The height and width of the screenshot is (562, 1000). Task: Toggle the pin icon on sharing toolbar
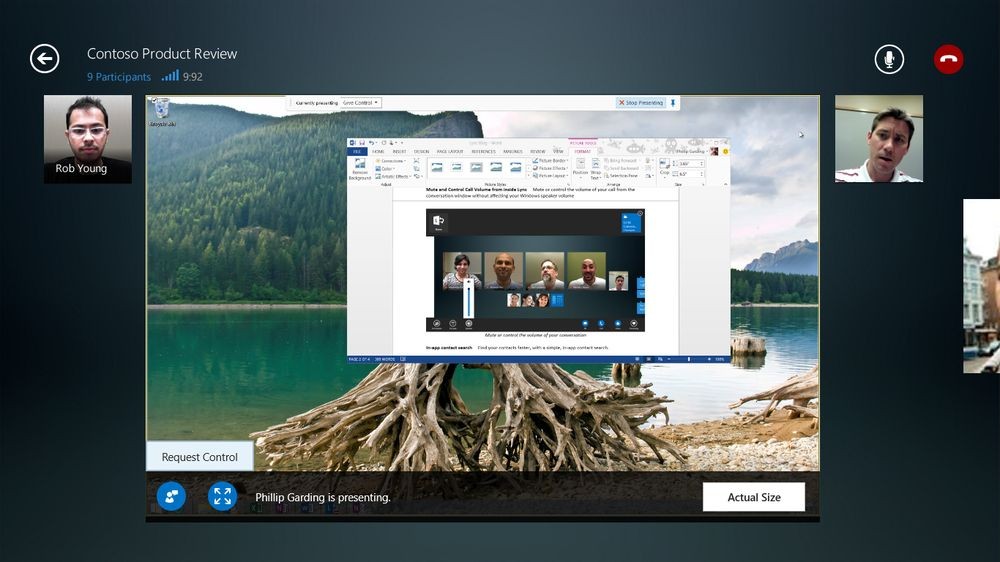coord(672,103)
